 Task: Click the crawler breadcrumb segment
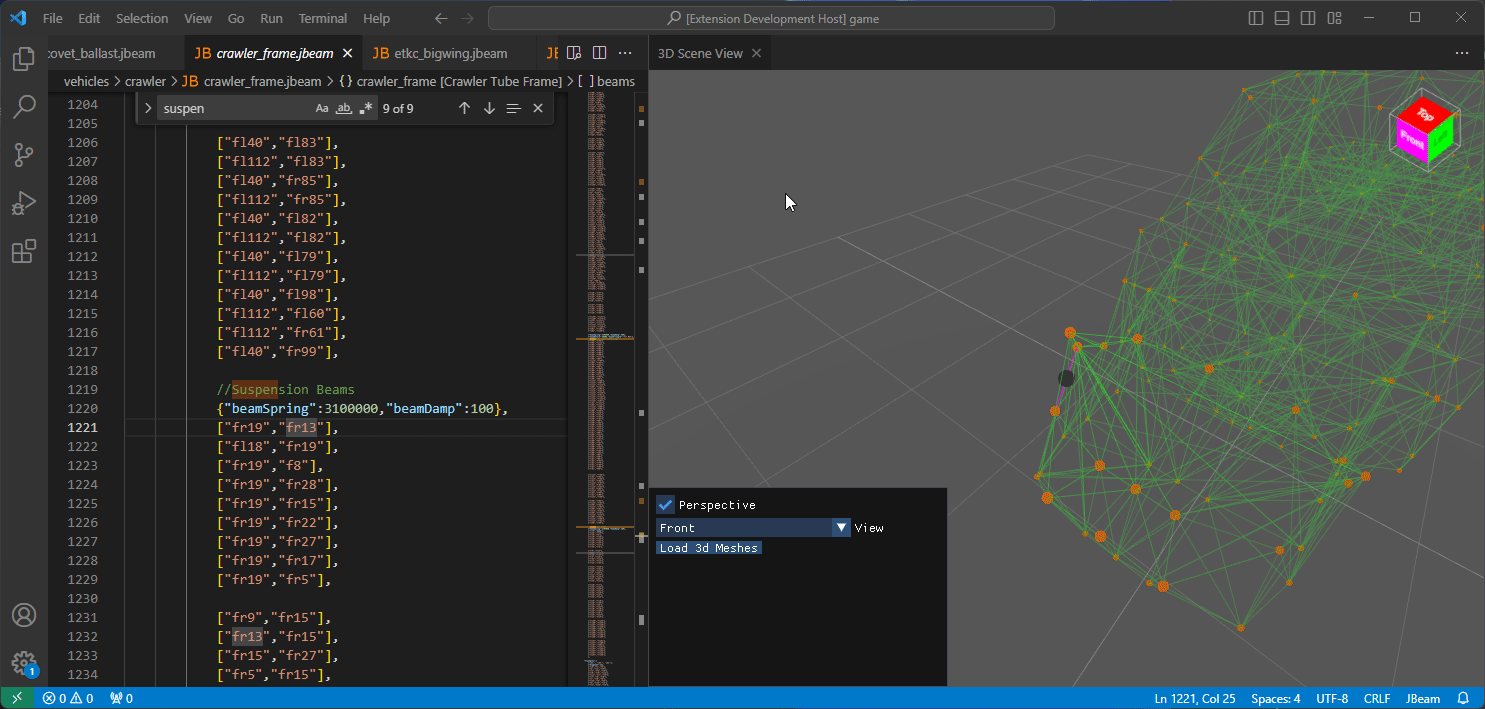click(x=145, y=81)
